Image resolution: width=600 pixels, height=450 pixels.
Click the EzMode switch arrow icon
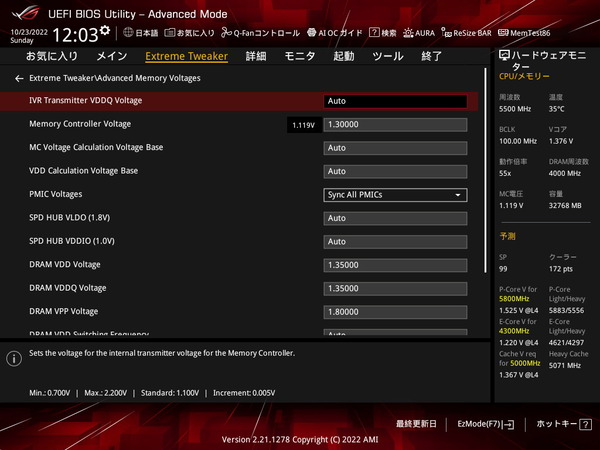click(509, 424)
